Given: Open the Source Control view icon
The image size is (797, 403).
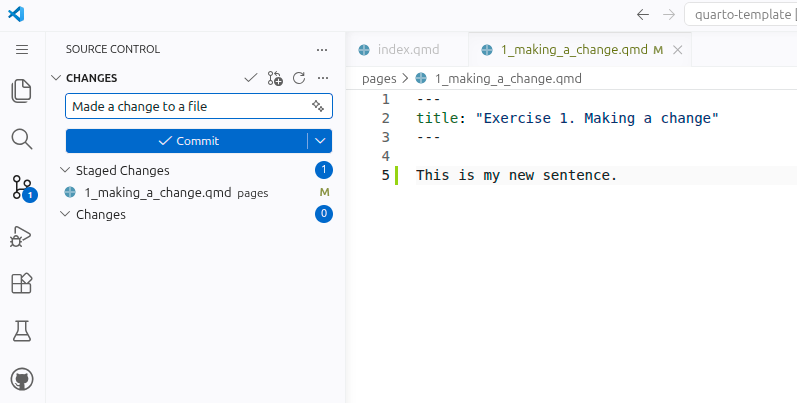Looking at the screenshot, I should click(x=22, y=188).
